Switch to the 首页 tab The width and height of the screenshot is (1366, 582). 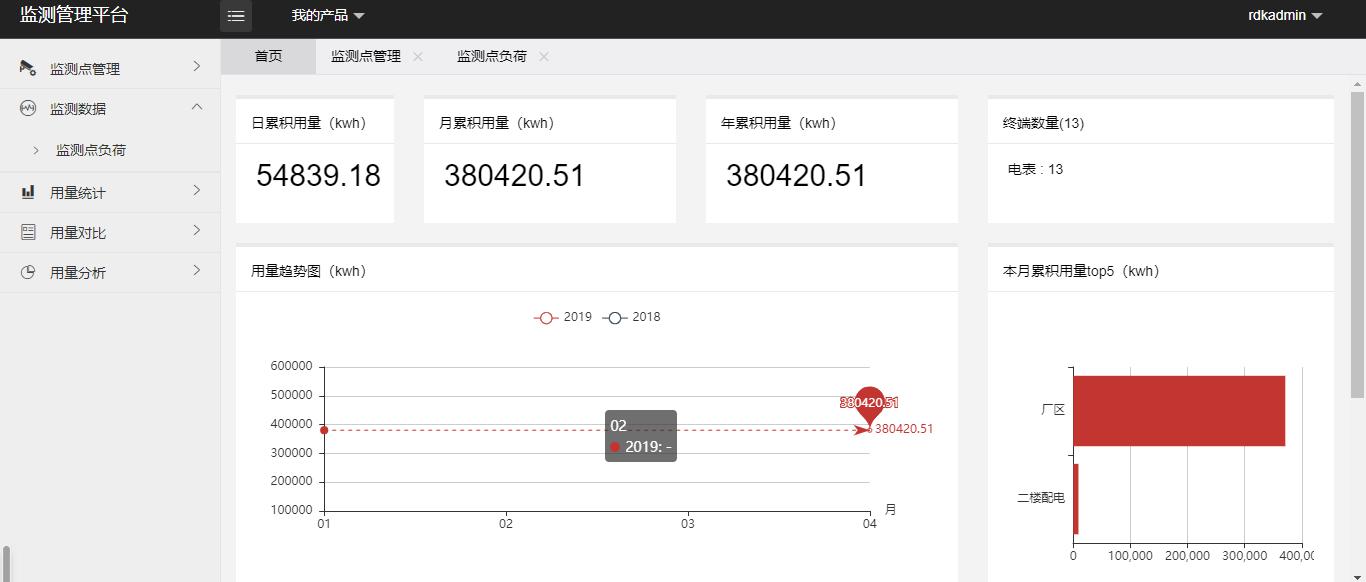(x=268, y=57)
